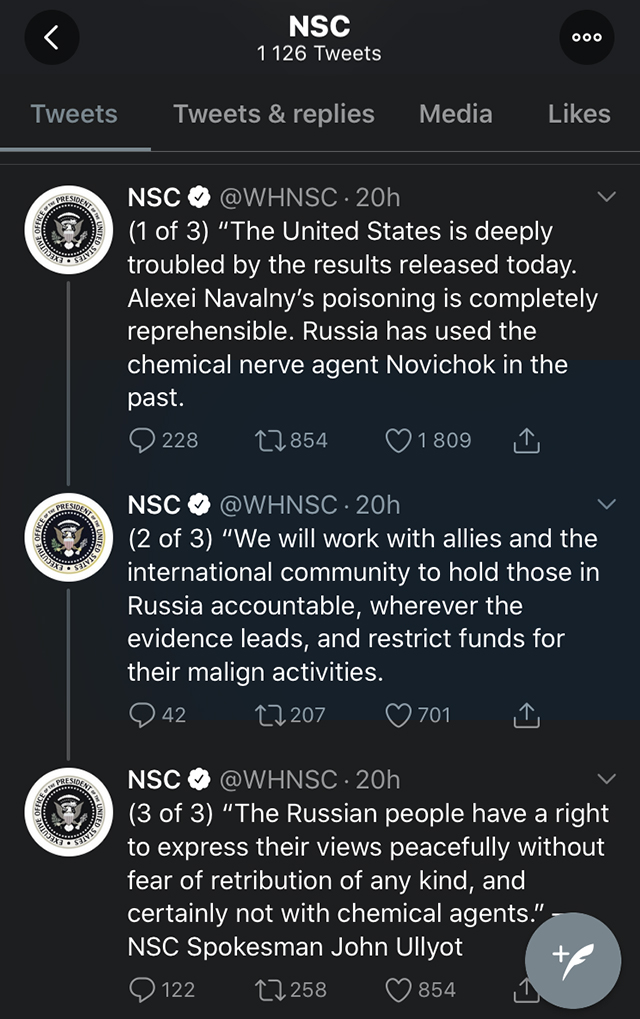Image resolution: width=640 pixels, height=1019 pixels.
Task: Switch to the Tweets & replies tab
Action: (274, 114)
